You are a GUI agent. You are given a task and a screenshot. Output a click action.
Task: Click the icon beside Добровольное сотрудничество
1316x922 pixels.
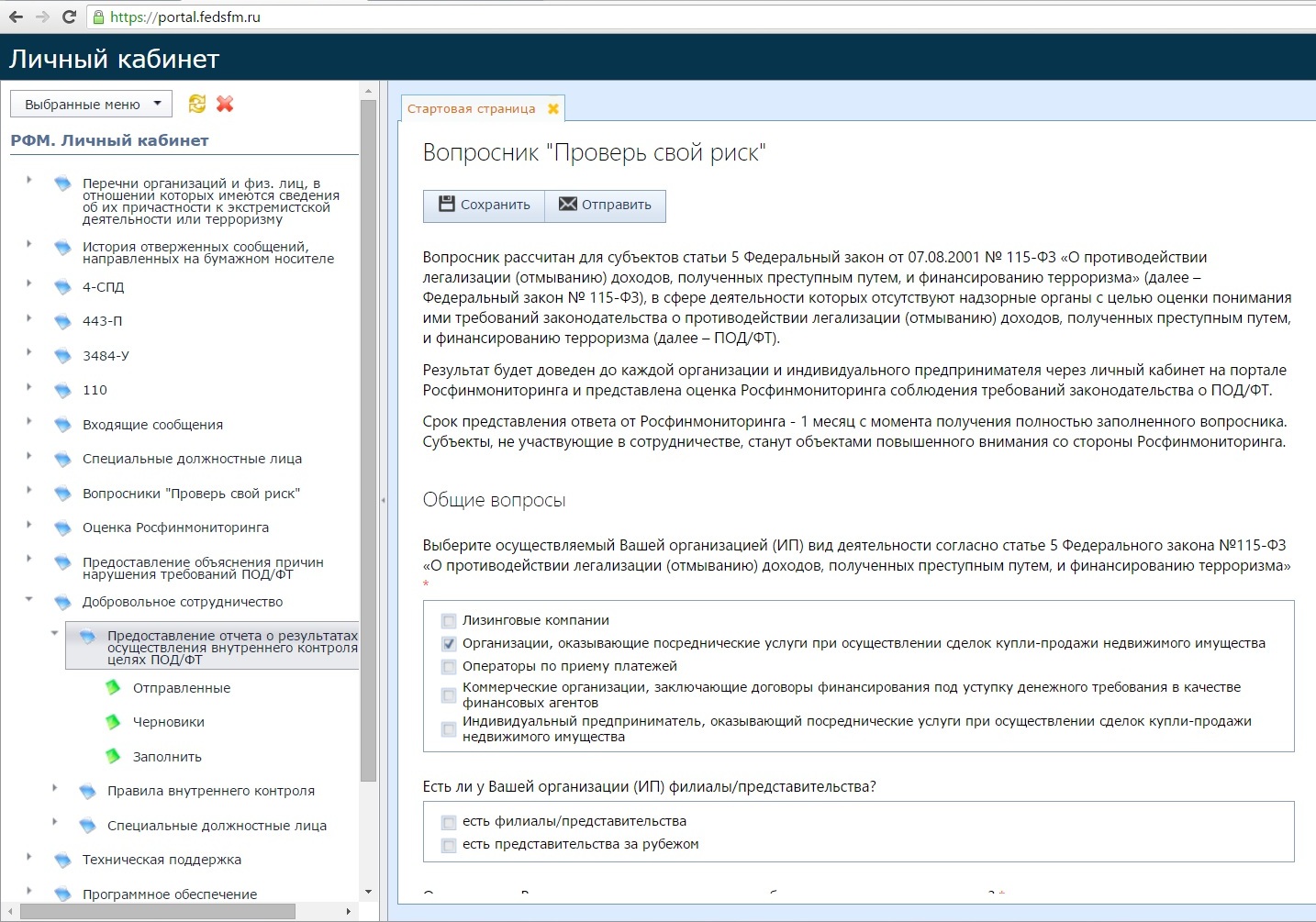62,602
